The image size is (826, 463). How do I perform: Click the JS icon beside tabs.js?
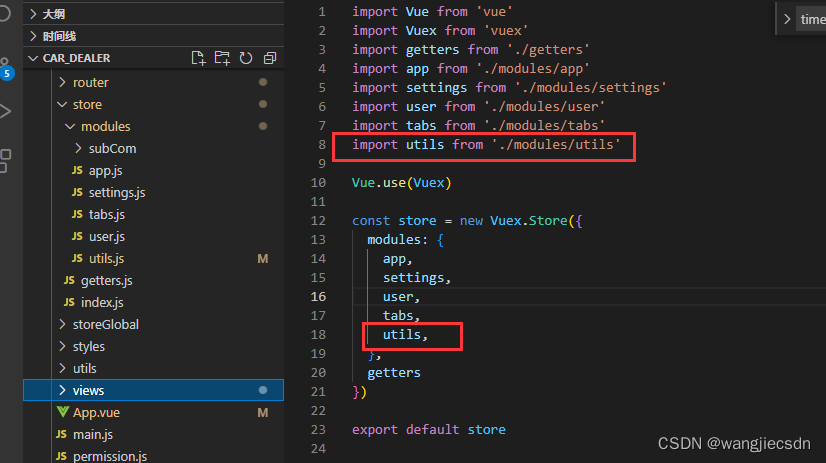tap(77, 214)
